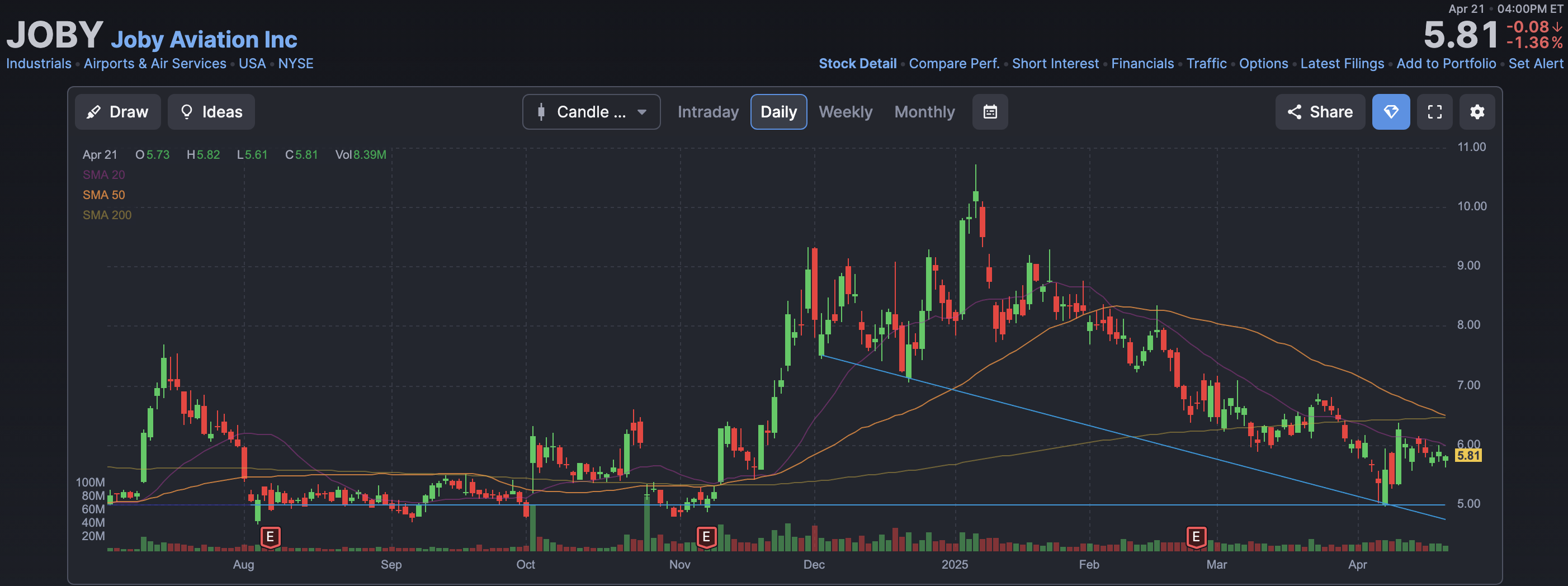1568x586 pixels.
Task: Click the lightbulb icon in Ideas
Action: [187, 112]
